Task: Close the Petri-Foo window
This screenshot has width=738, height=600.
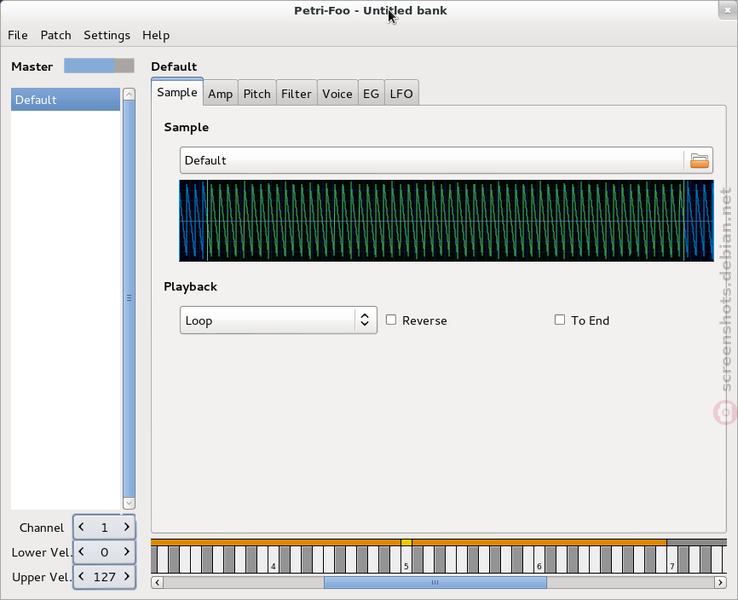Action: [x=727, y=10]
